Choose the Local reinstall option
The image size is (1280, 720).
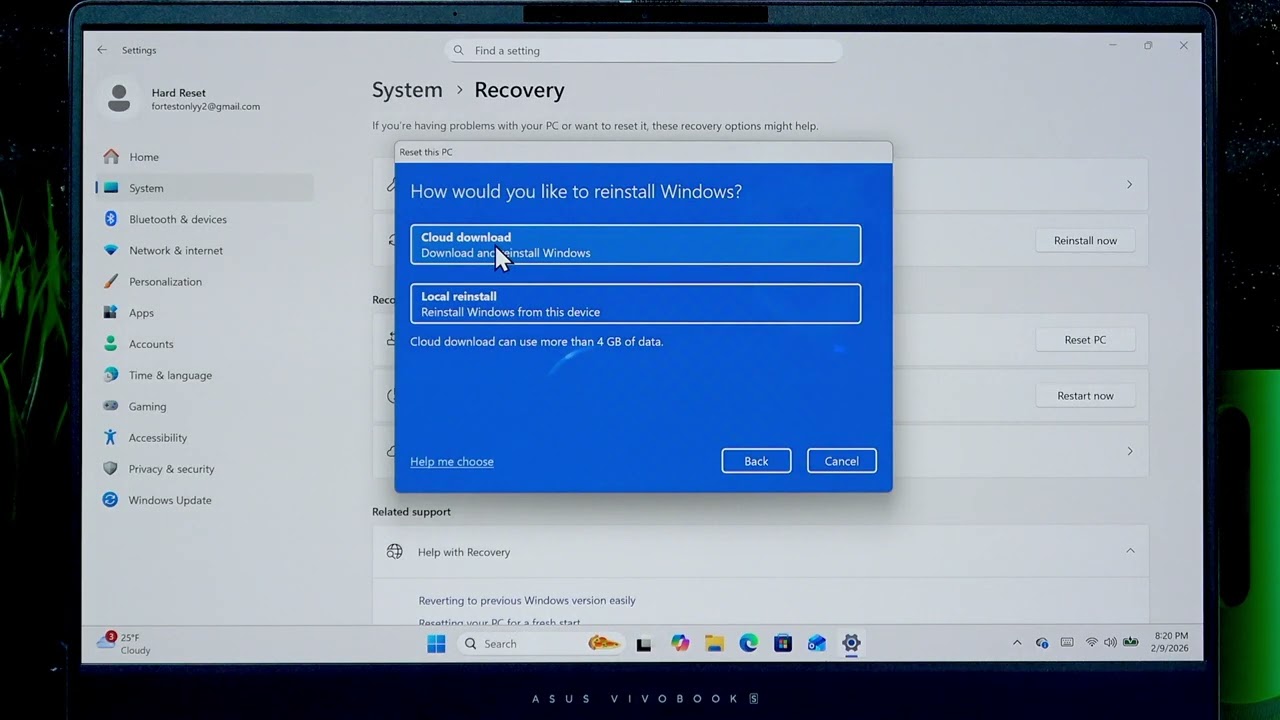click(635, 304)
